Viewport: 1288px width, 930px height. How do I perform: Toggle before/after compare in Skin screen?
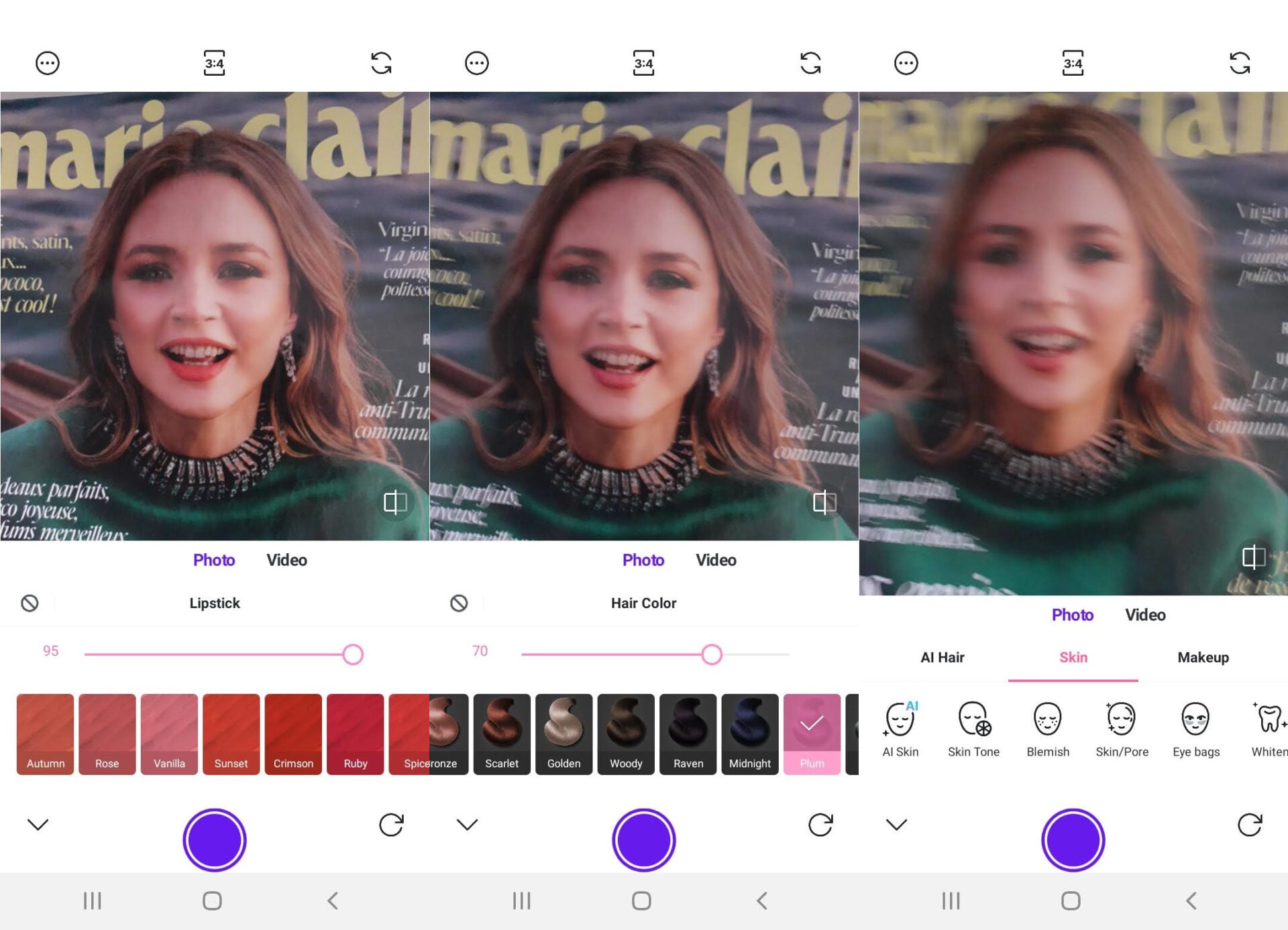click(x=1254, y=557)
